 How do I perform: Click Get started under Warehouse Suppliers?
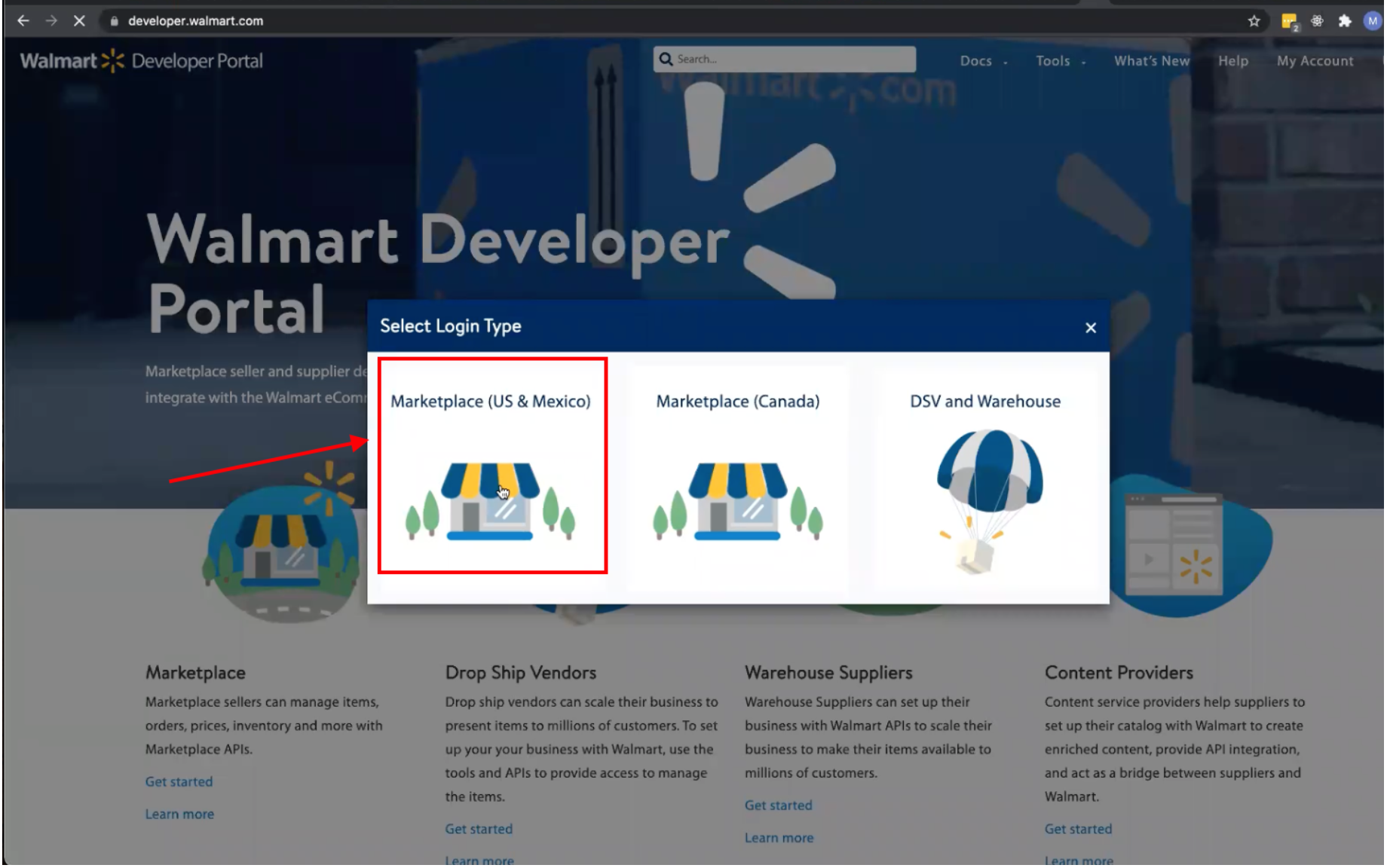coord(779,805)
